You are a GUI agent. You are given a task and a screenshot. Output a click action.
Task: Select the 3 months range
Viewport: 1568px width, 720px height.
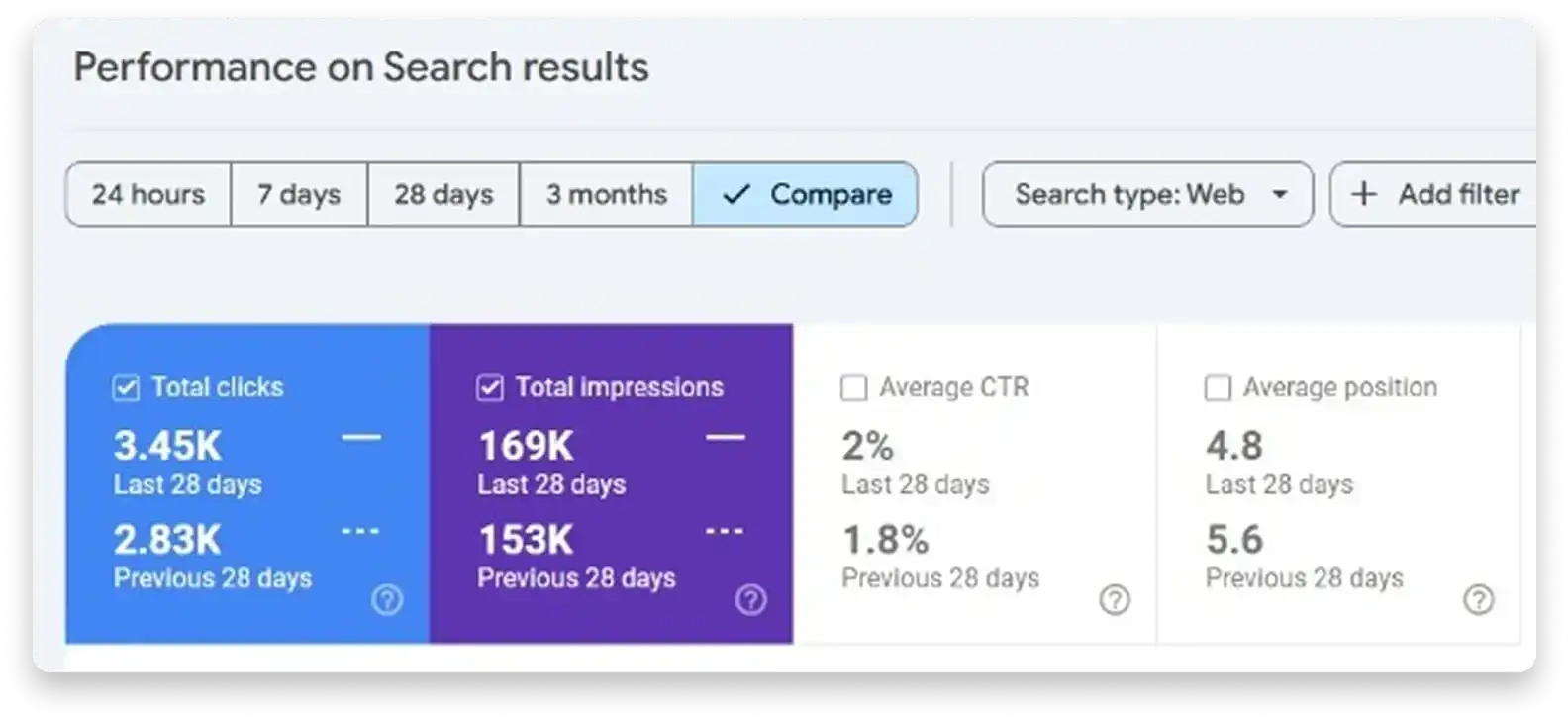click(607, 194)
